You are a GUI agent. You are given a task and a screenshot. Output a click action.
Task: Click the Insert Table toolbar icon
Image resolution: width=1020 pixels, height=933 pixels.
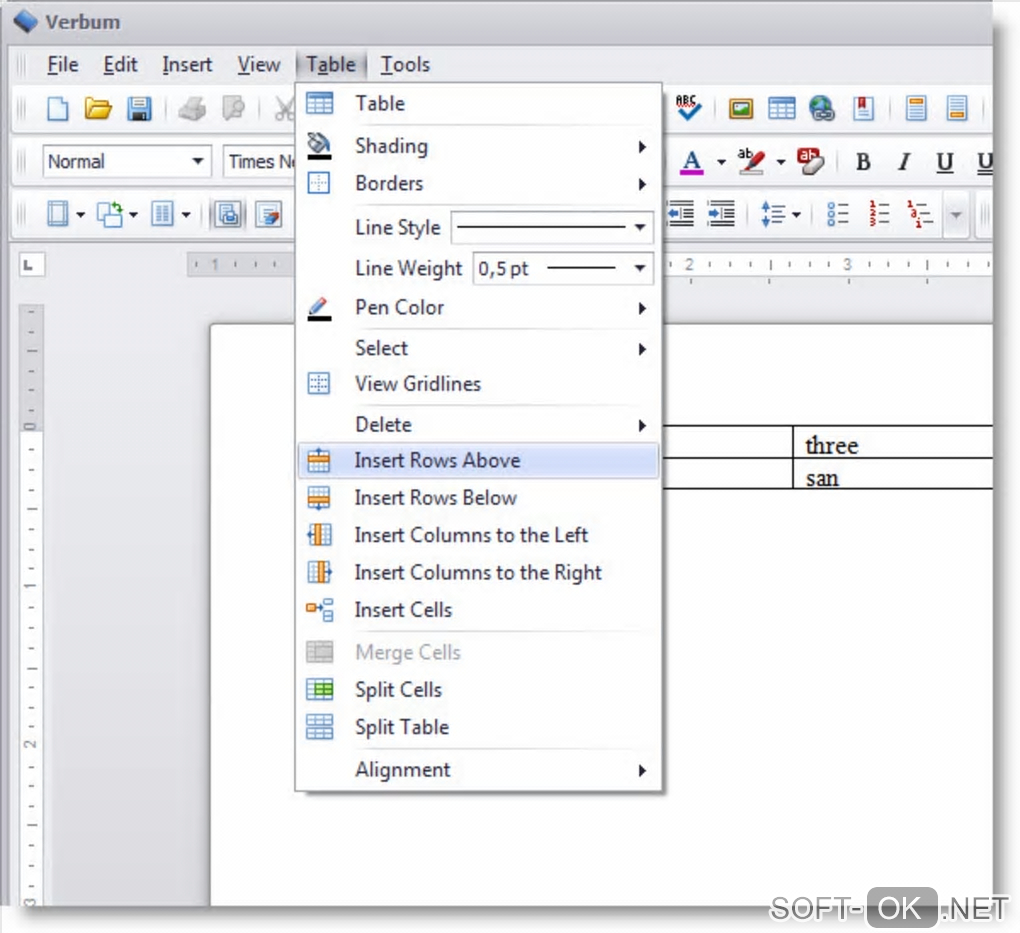pyautogui.click(x=781, y=108)
